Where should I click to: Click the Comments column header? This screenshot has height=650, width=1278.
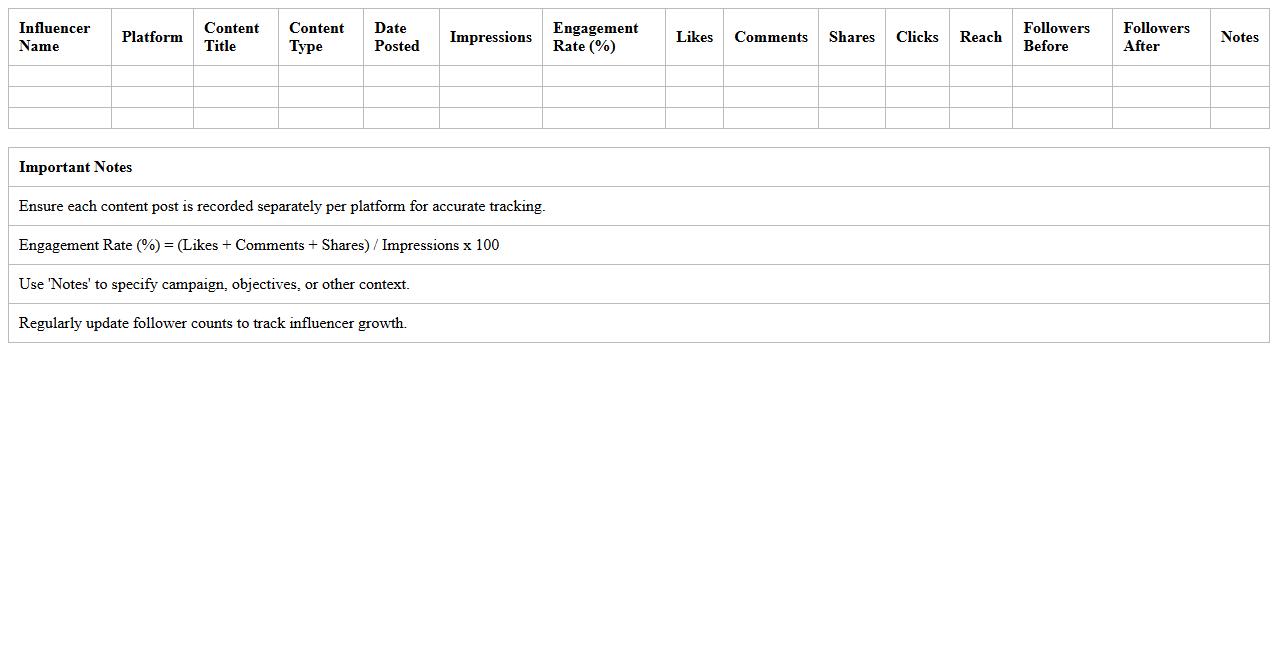pyautogui.click(x=770, y=37)
